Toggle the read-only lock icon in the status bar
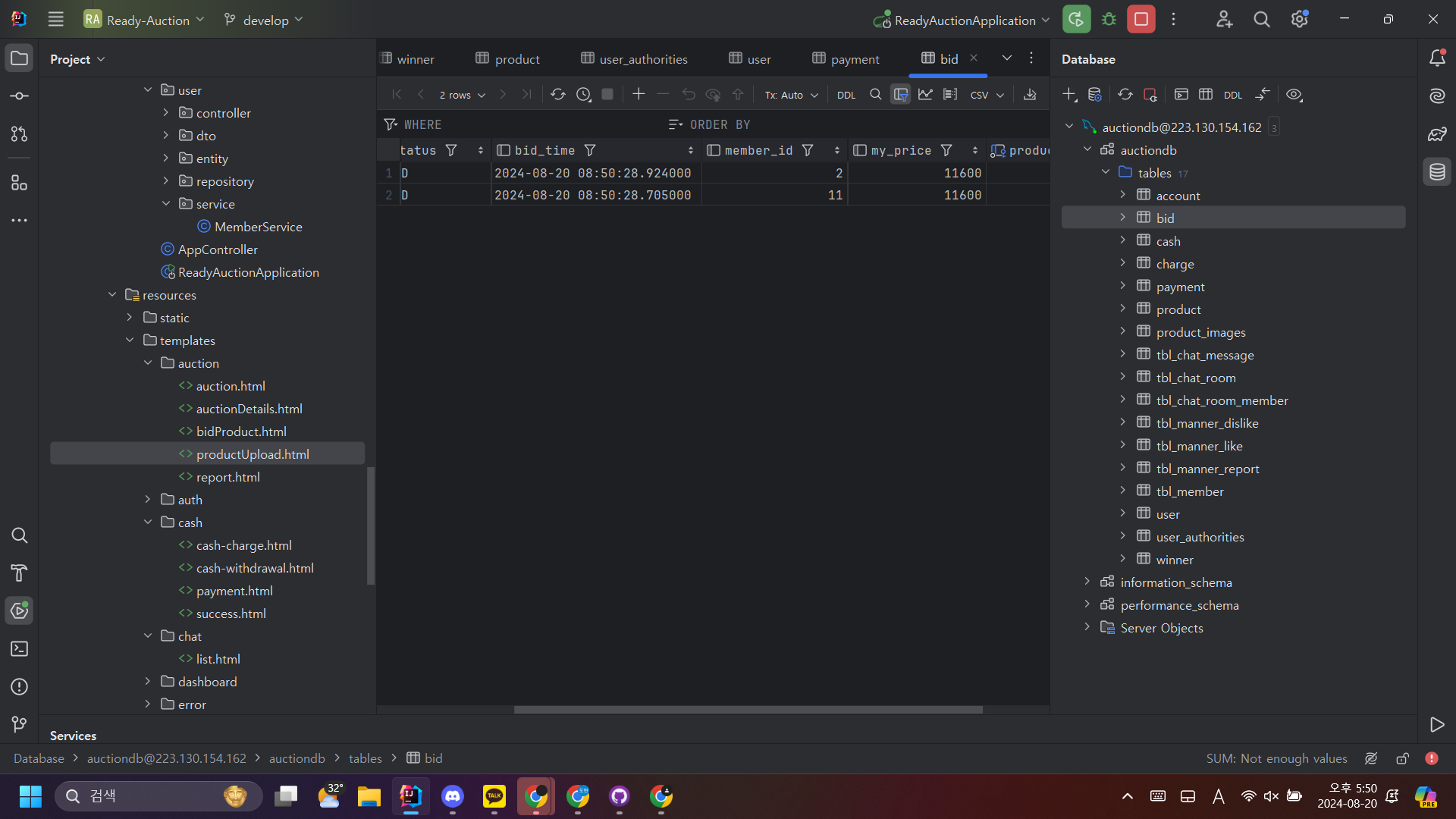The height and width of the screenshot is (819, 1456). click(1403, 758)
